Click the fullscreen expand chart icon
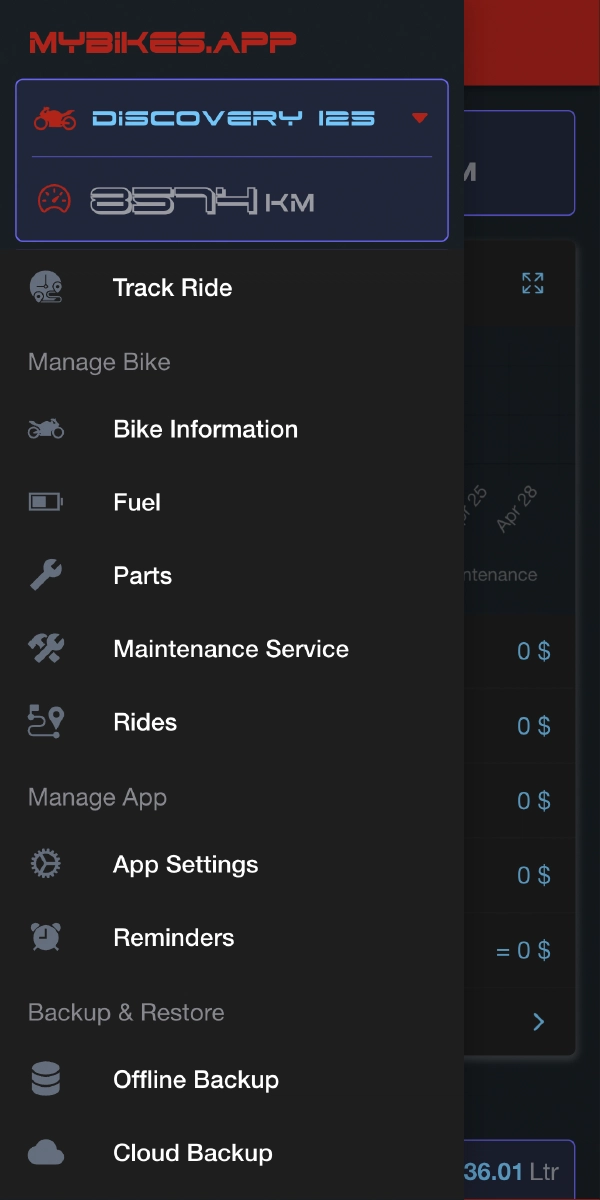Image resolution: width=600 pixels, height=1200 pixels. pyautogui.click(x=533, y=283)
